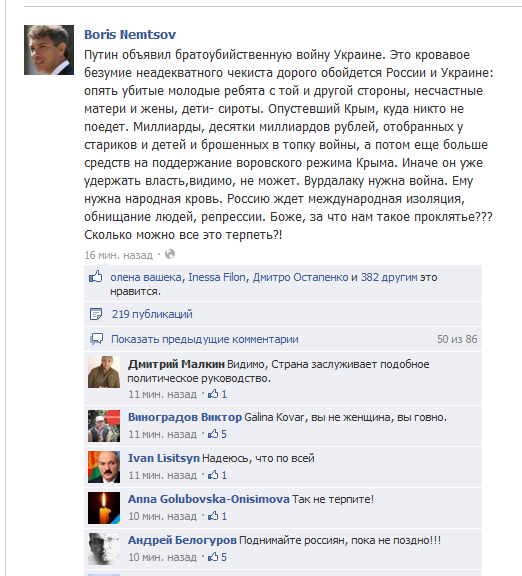Open Inessa Filon's profile link
The height and width of the screenshot is (576, 522).
coord(217,277)
